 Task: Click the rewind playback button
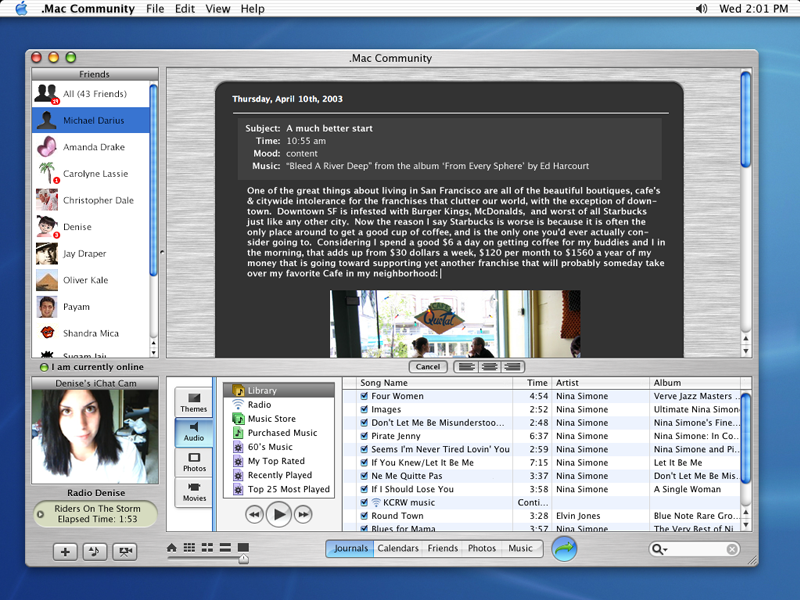click(254, 514)
